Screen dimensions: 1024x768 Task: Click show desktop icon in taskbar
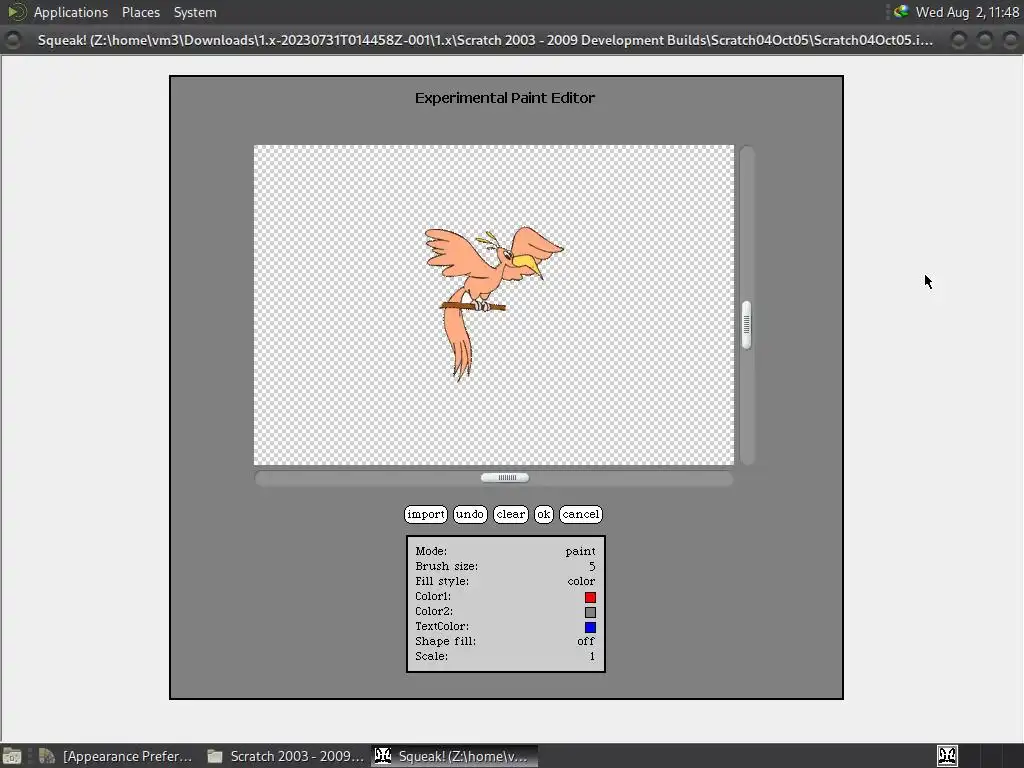(x=12, y=756)
